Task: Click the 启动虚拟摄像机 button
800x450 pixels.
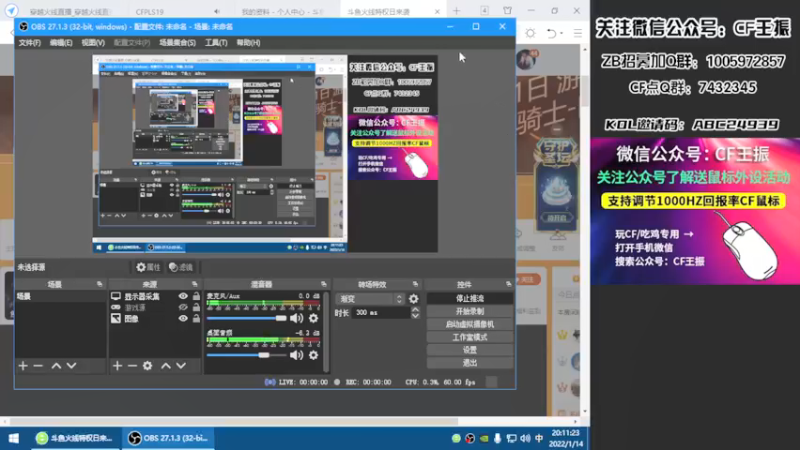Action: (470, 324)
